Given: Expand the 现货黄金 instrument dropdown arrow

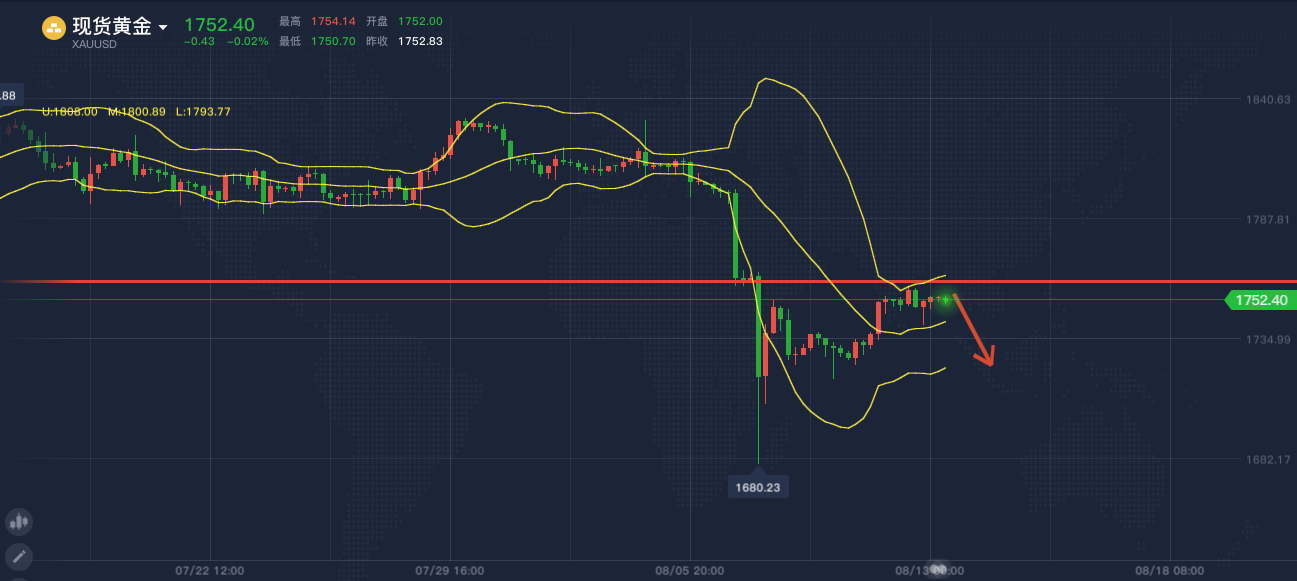Looking at the screenshot, I should point(163,28).
